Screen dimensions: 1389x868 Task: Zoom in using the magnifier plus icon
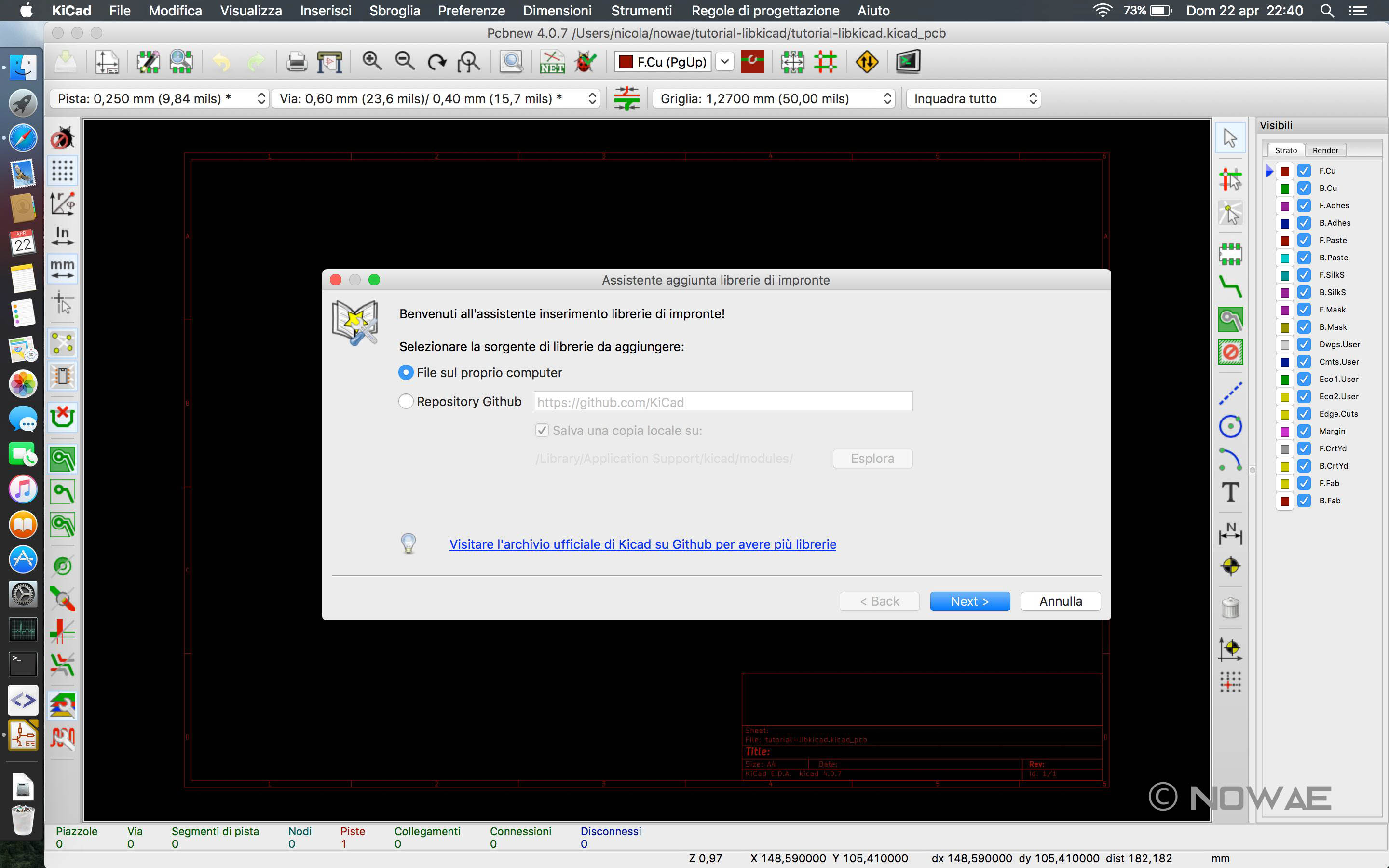(x=372, y=61)
